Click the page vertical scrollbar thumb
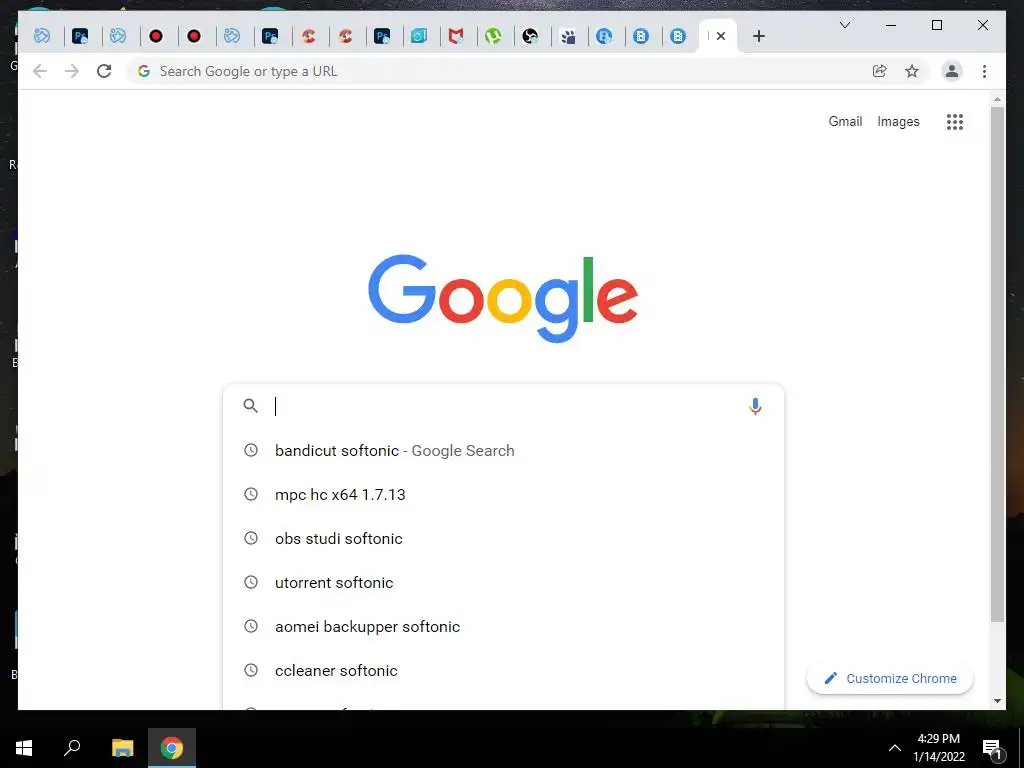The height and width of the screenshot is (768, 1024). click(997, 364)
